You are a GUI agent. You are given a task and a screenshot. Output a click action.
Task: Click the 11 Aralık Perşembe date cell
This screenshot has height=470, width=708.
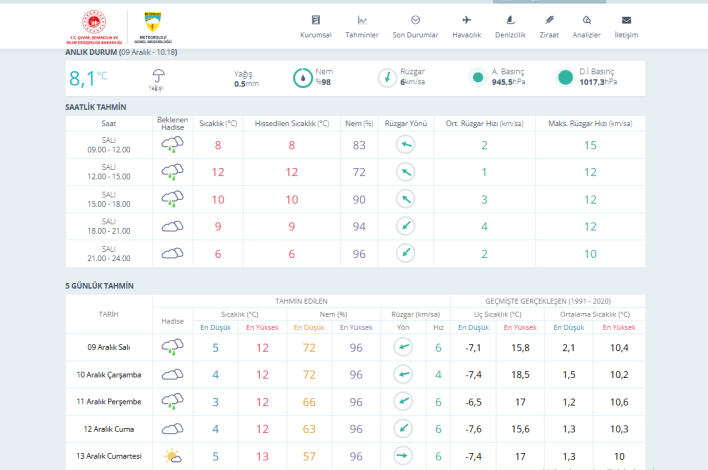pyautogui.click(x=109, y=402)
